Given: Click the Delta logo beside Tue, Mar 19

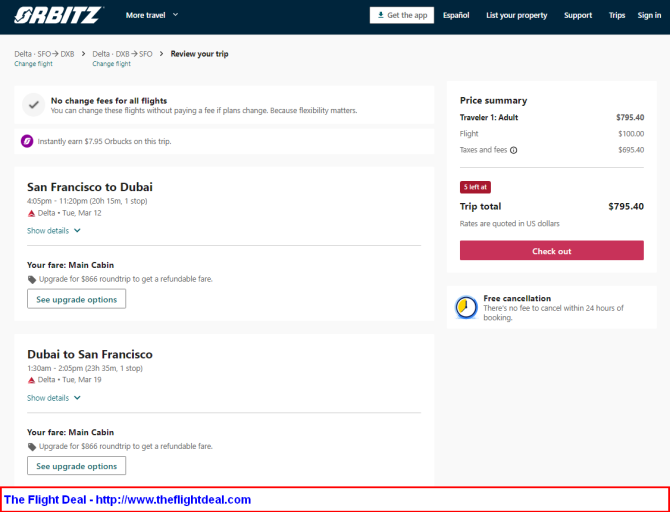Looking at the screenshot, I should (31, 380).
